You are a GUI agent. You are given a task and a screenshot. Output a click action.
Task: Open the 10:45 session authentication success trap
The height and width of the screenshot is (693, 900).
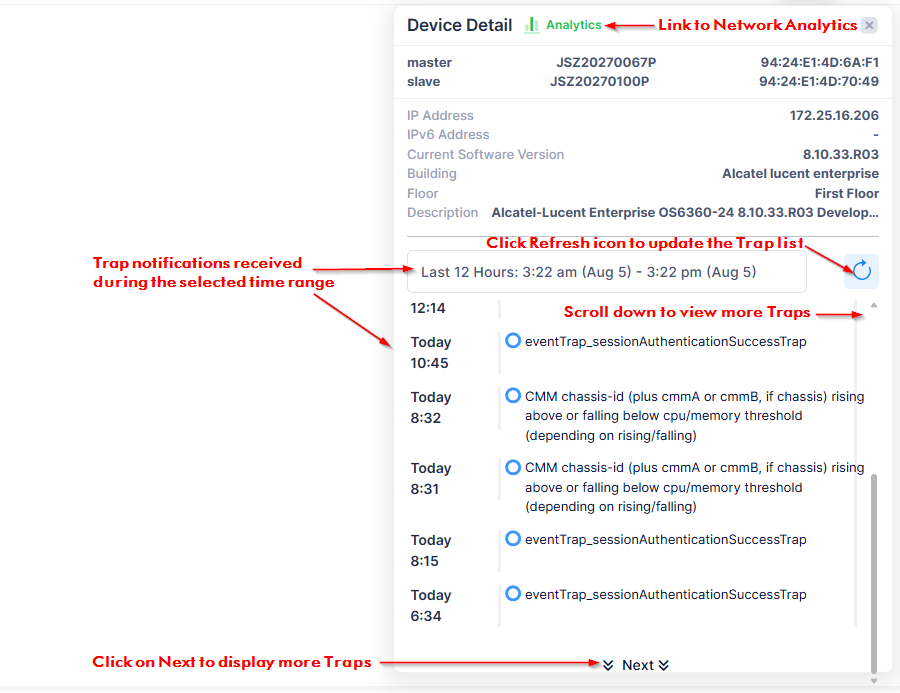[x=665, y=342]
